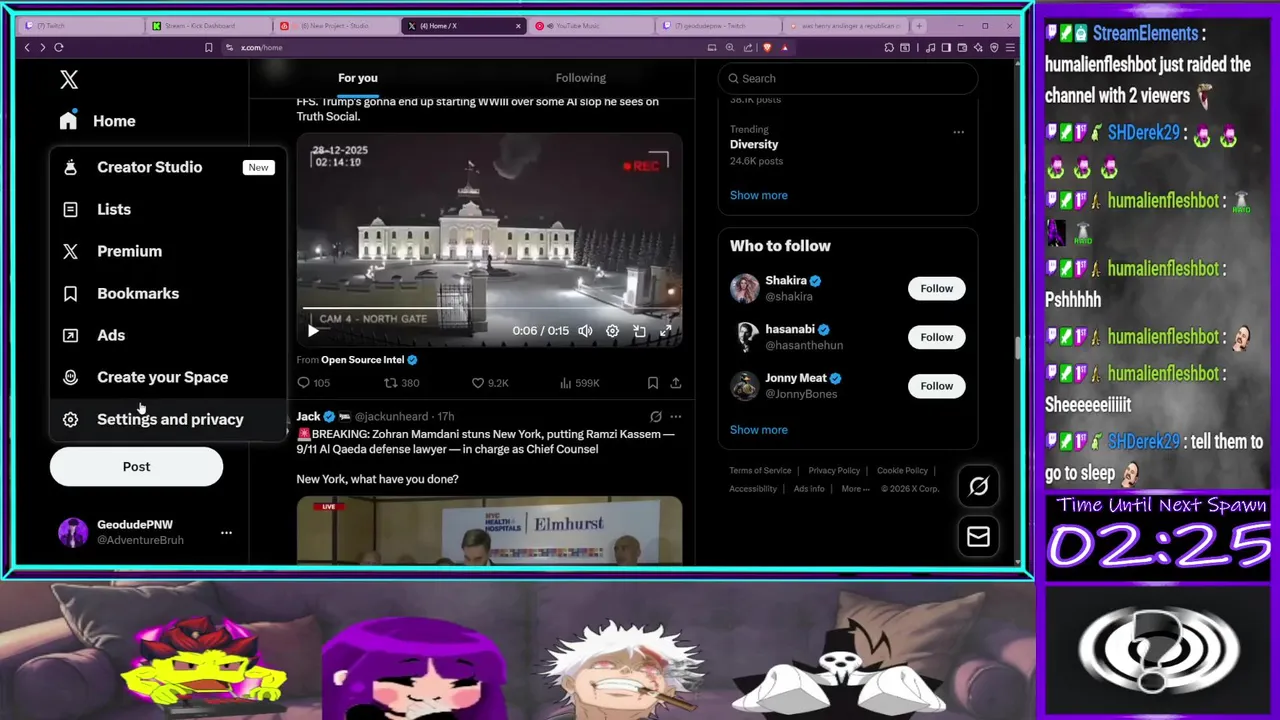View analytics showing 599K views
Viewport: 1280px width, 720px height.
(x=579, y=383)
